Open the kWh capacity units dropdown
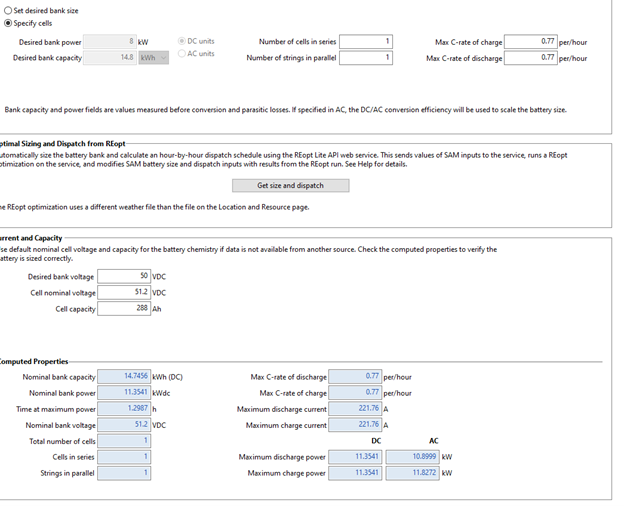 click(154, 58)
